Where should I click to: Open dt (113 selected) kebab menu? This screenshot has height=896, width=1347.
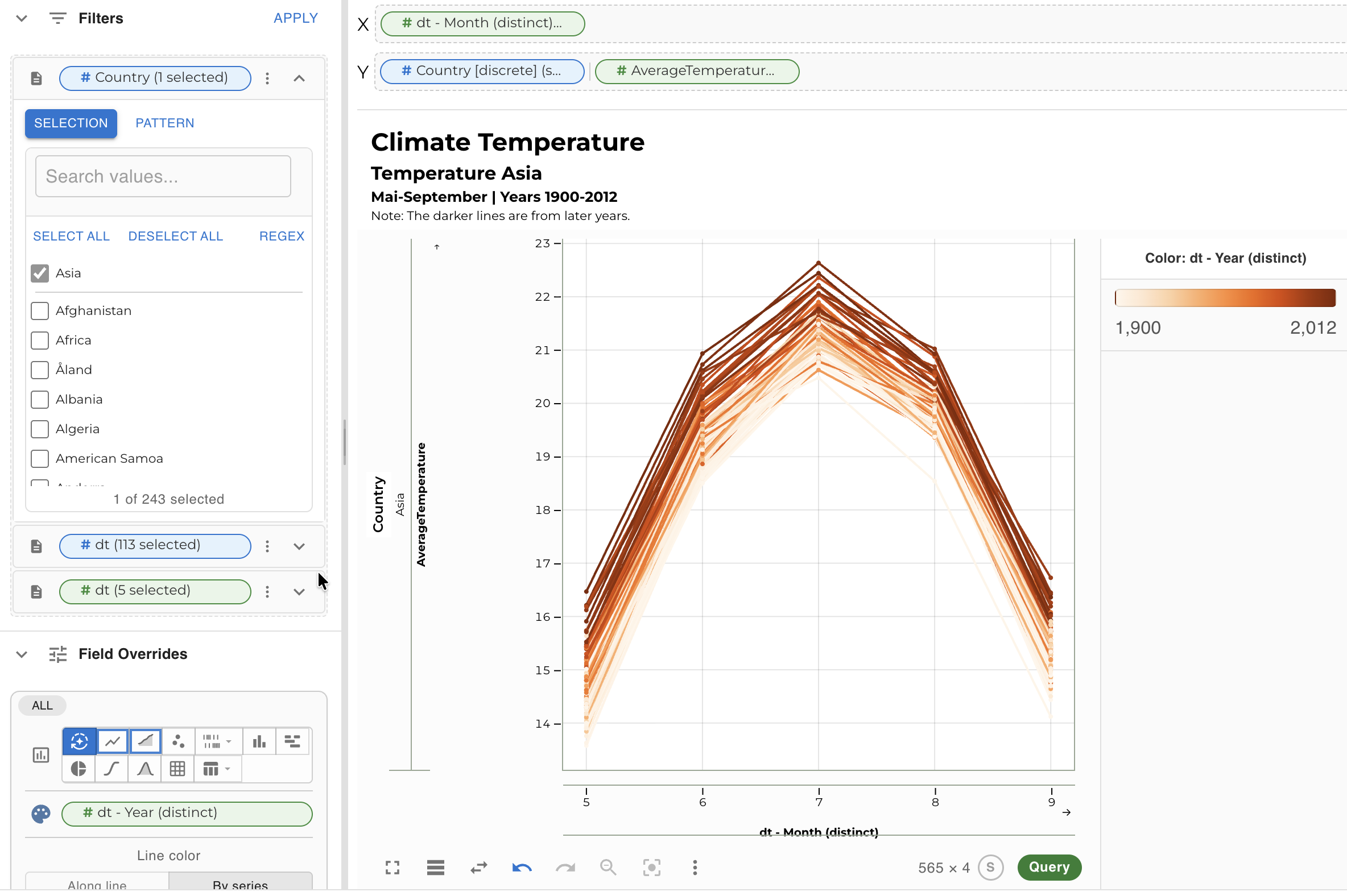[267, 546]
